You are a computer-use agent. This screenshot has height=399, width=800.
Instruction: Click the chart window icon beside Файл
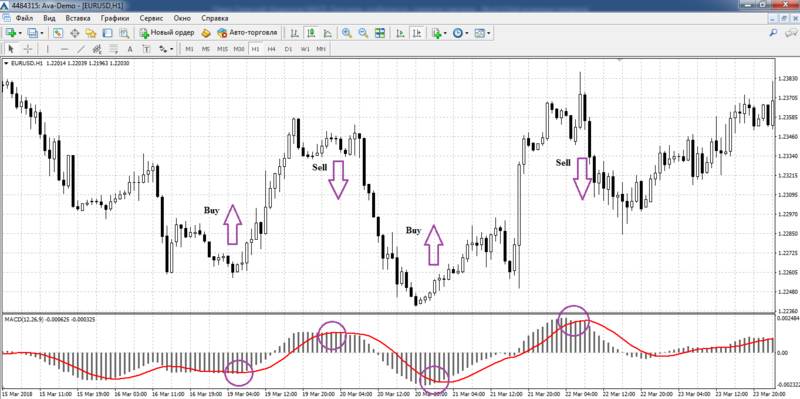click(6, 18)
